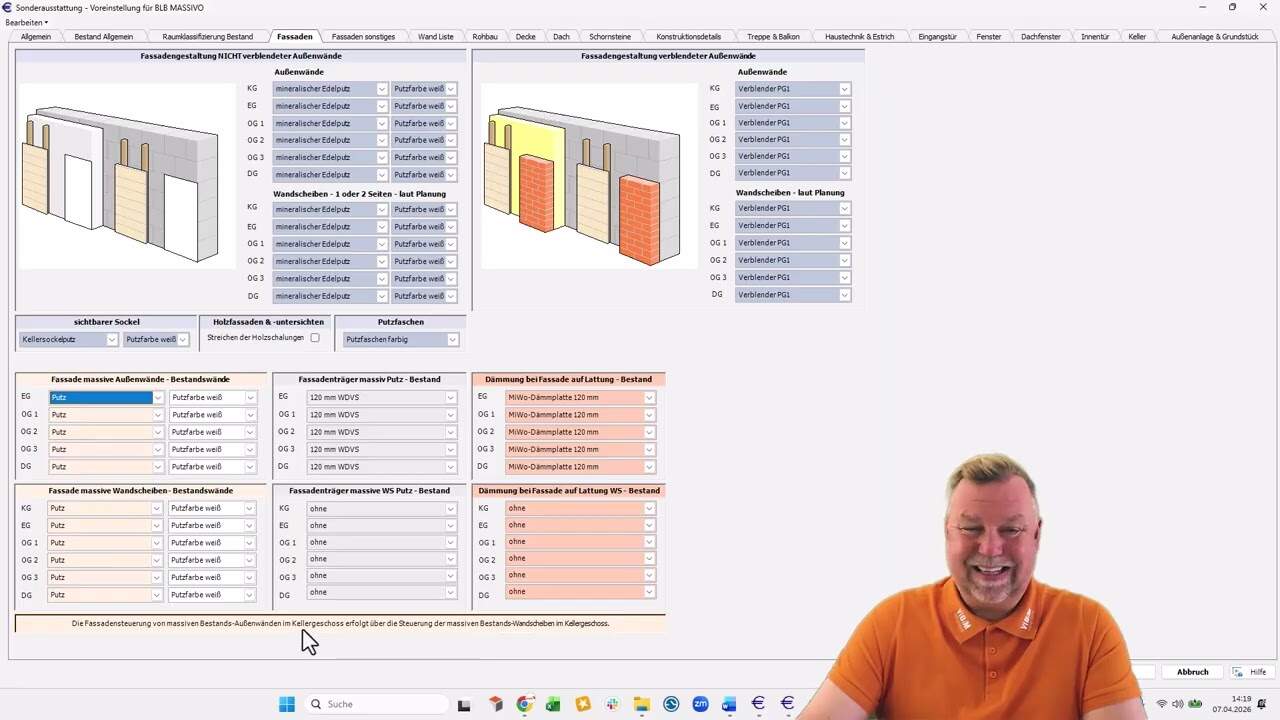Click the Abbruch button
Image resolution: width=1280 pixels, height=720 pixels.
point(1191,671)
